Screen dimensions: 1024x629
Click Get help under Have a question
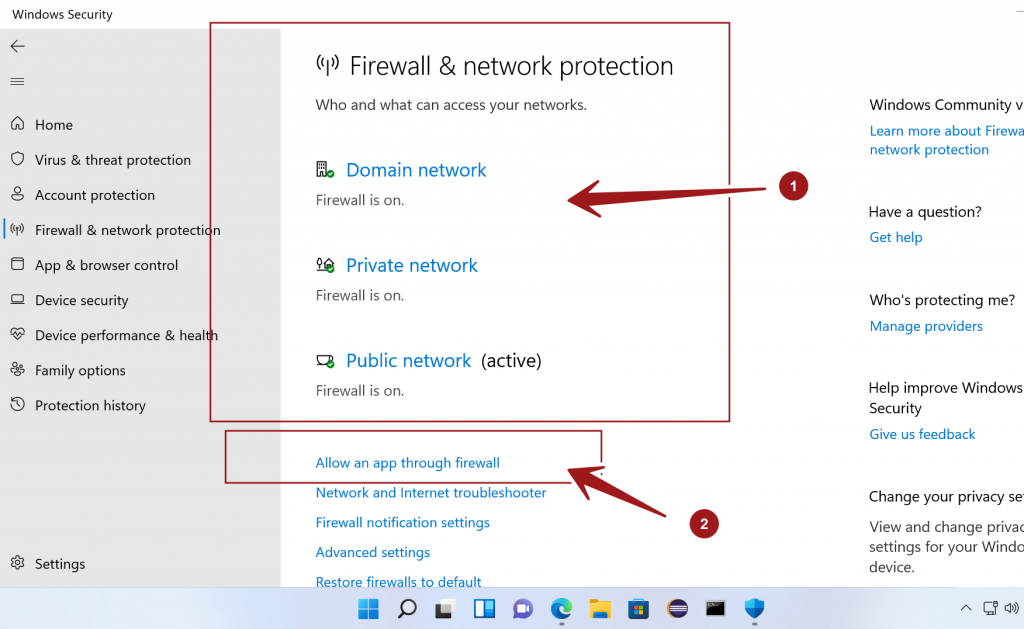[895, 237]
